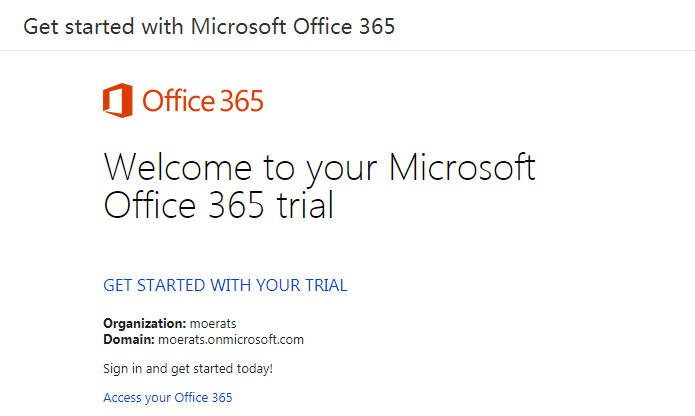Click the word 'trial' in the large heading
This screenshot has height=416, width=695.
coord(305,205)
